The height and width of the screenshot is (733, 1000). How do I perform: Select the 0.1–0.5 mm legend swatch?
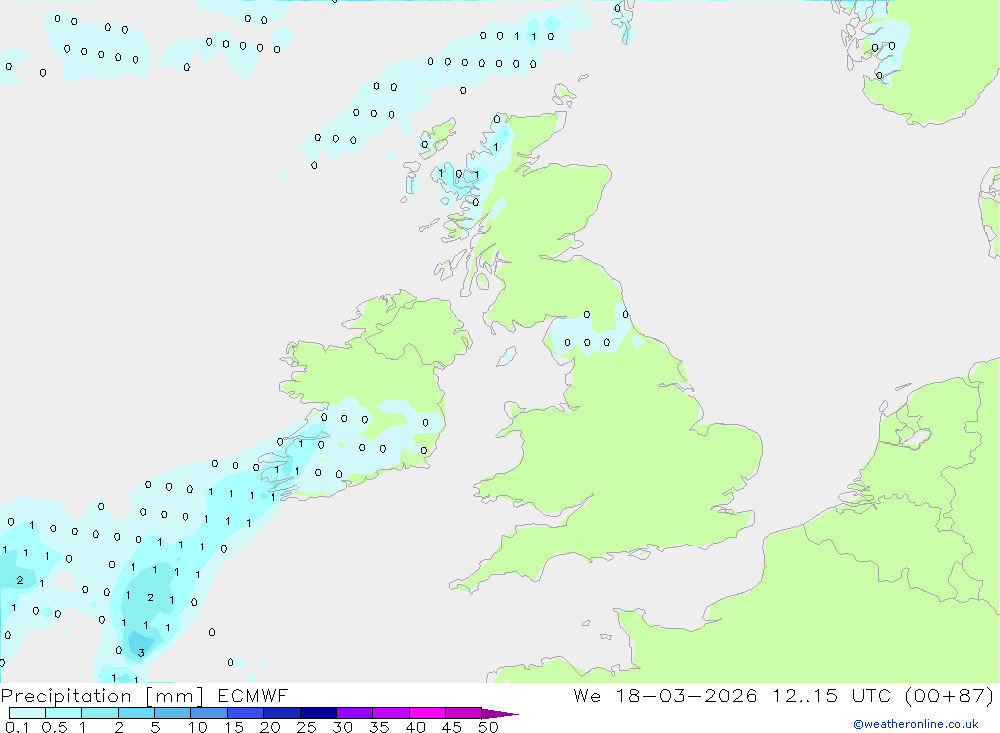point(27,713)
